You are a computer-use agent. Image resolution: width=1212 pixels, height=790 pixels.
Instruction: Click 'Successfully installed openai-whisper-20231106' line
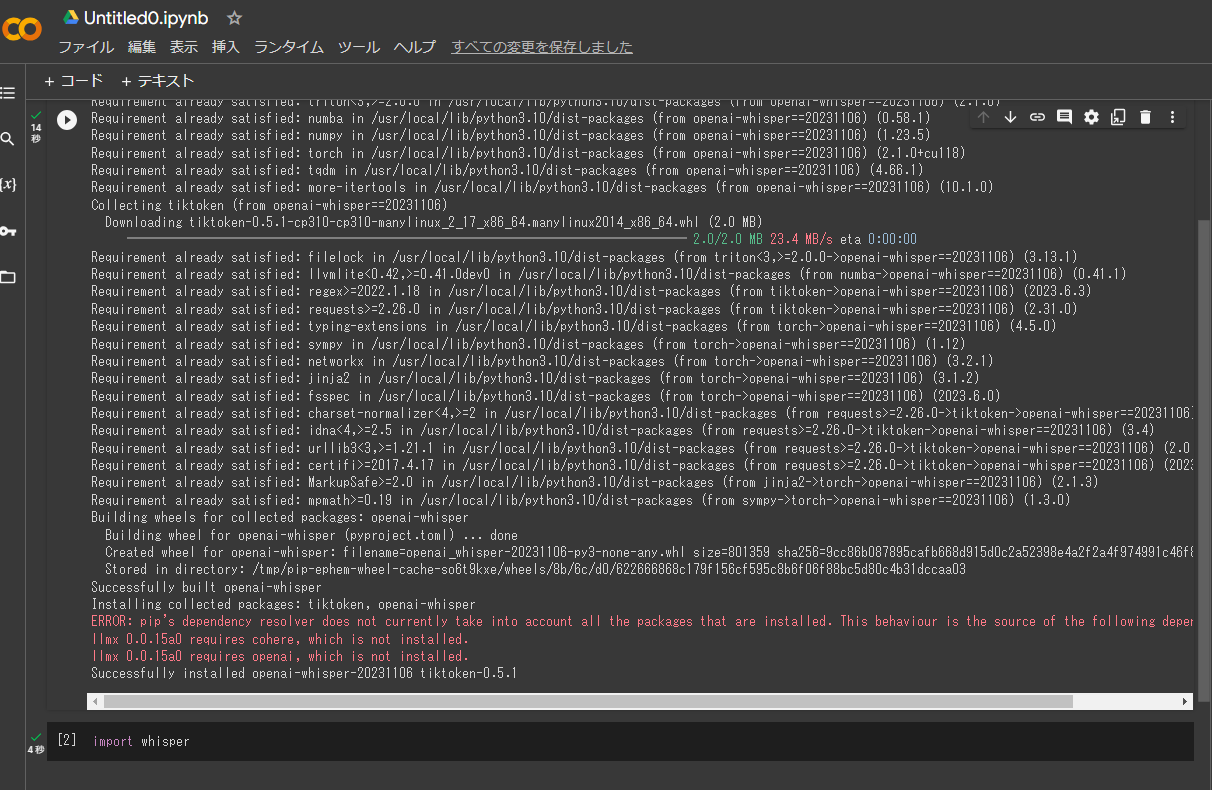click(304, 673)
